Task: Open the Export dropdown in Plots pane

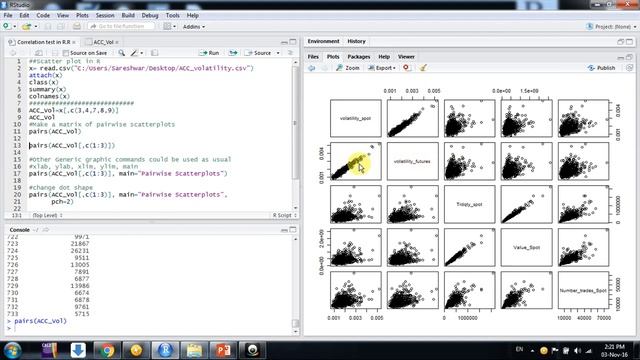Action: point(382,68)
